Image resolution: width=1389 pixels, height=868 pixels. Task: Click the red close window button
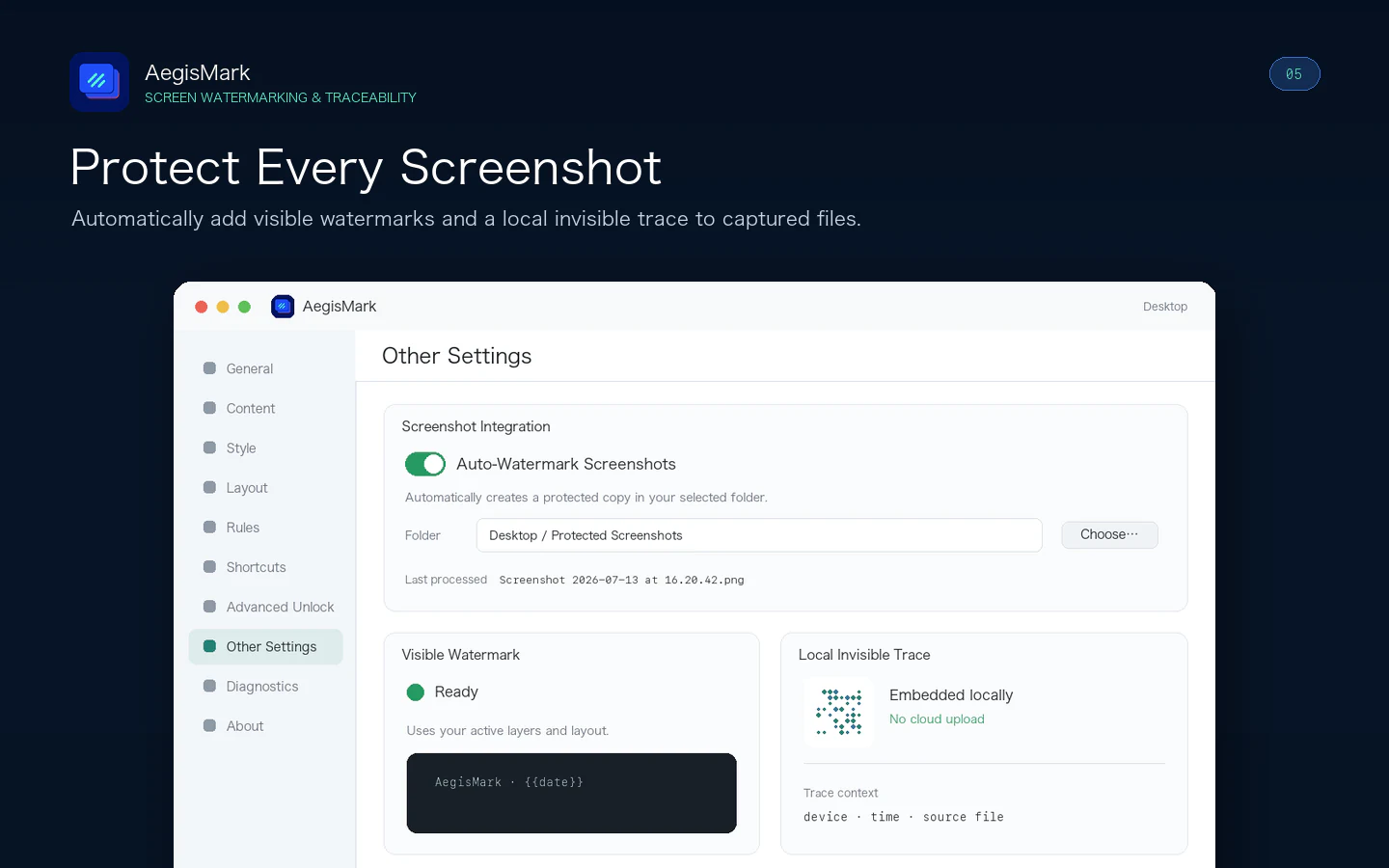201,307
